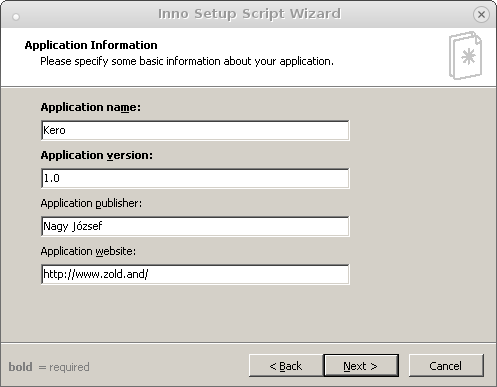
Task: Close the wizard with title bar X
Action: pos(481,14)
